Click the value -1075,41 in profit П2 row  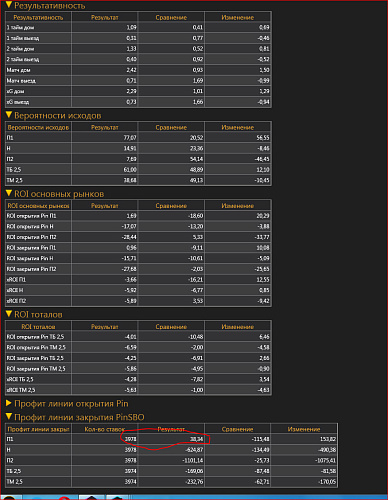tap(326, 460)
